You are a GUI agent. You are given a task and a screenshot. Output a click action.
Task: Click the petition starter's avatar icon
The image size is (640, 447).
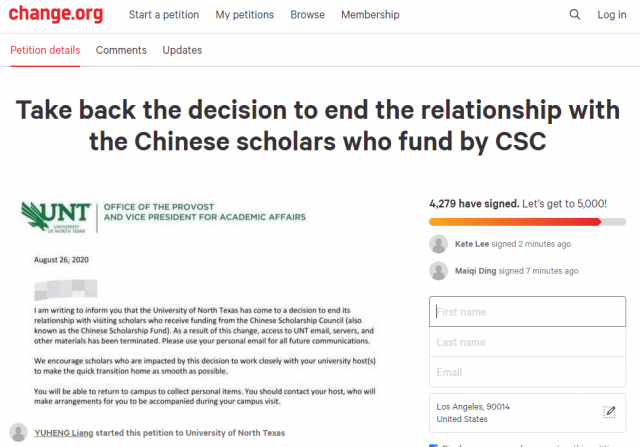point(18,433)
